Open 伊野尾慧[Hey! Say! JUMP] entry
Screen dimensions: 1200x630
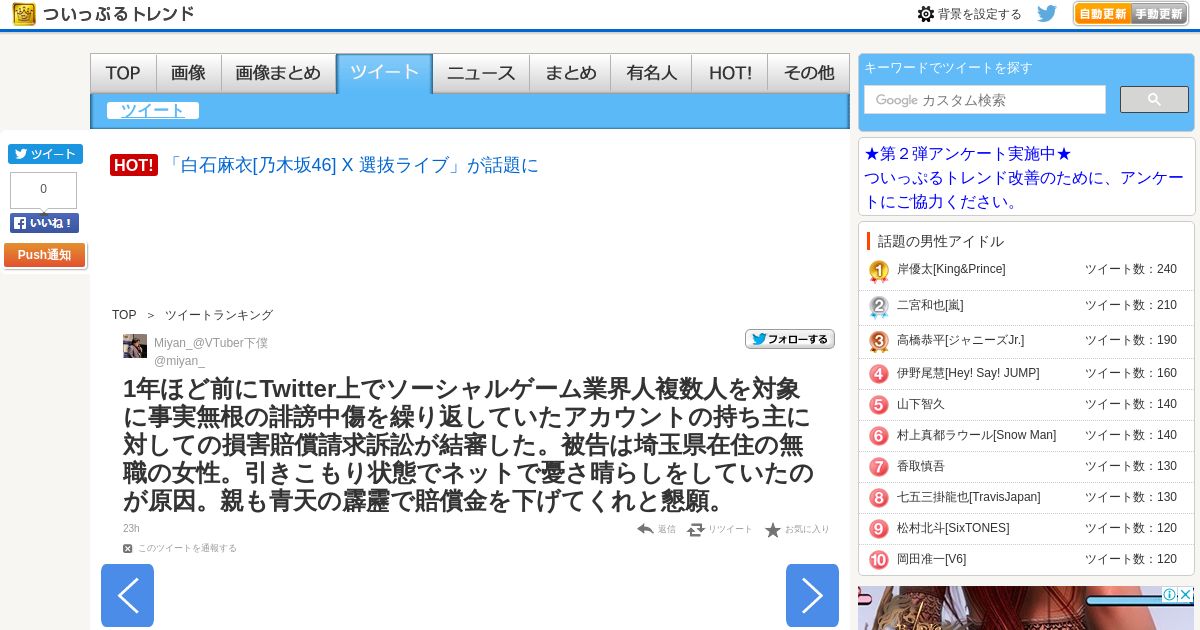point(968,373)
